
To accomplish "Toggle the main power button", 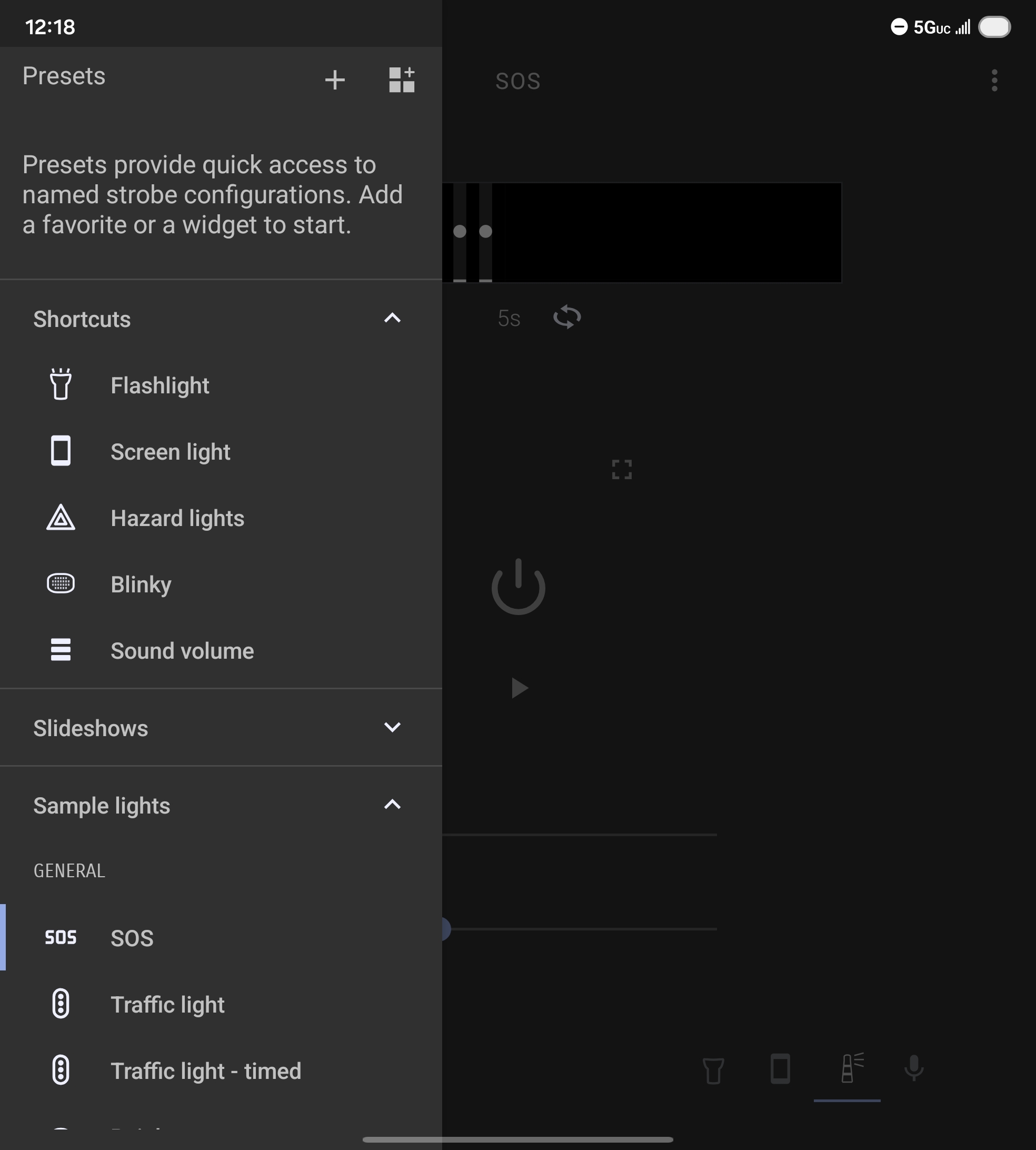I will 518,587.
